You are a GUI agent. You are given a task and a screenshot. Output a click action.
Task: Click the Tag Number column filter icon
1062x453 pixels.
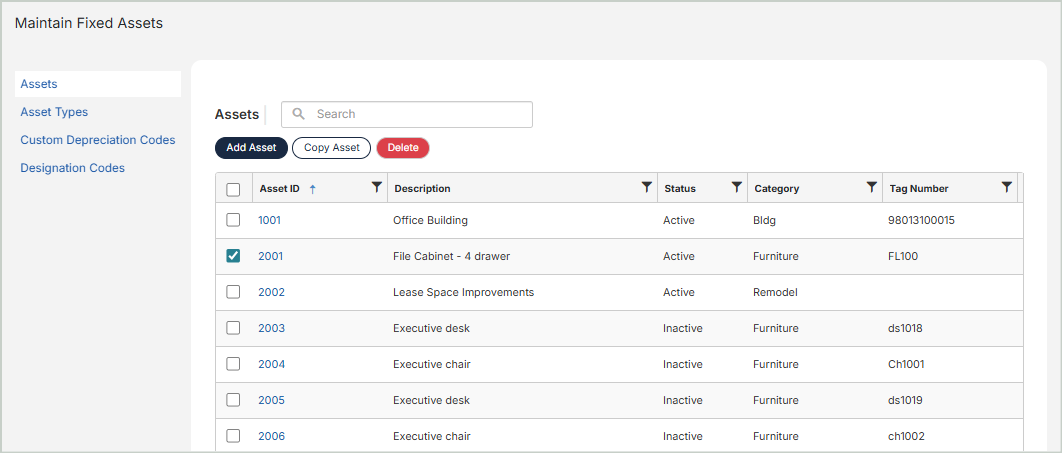(1006, 187)
